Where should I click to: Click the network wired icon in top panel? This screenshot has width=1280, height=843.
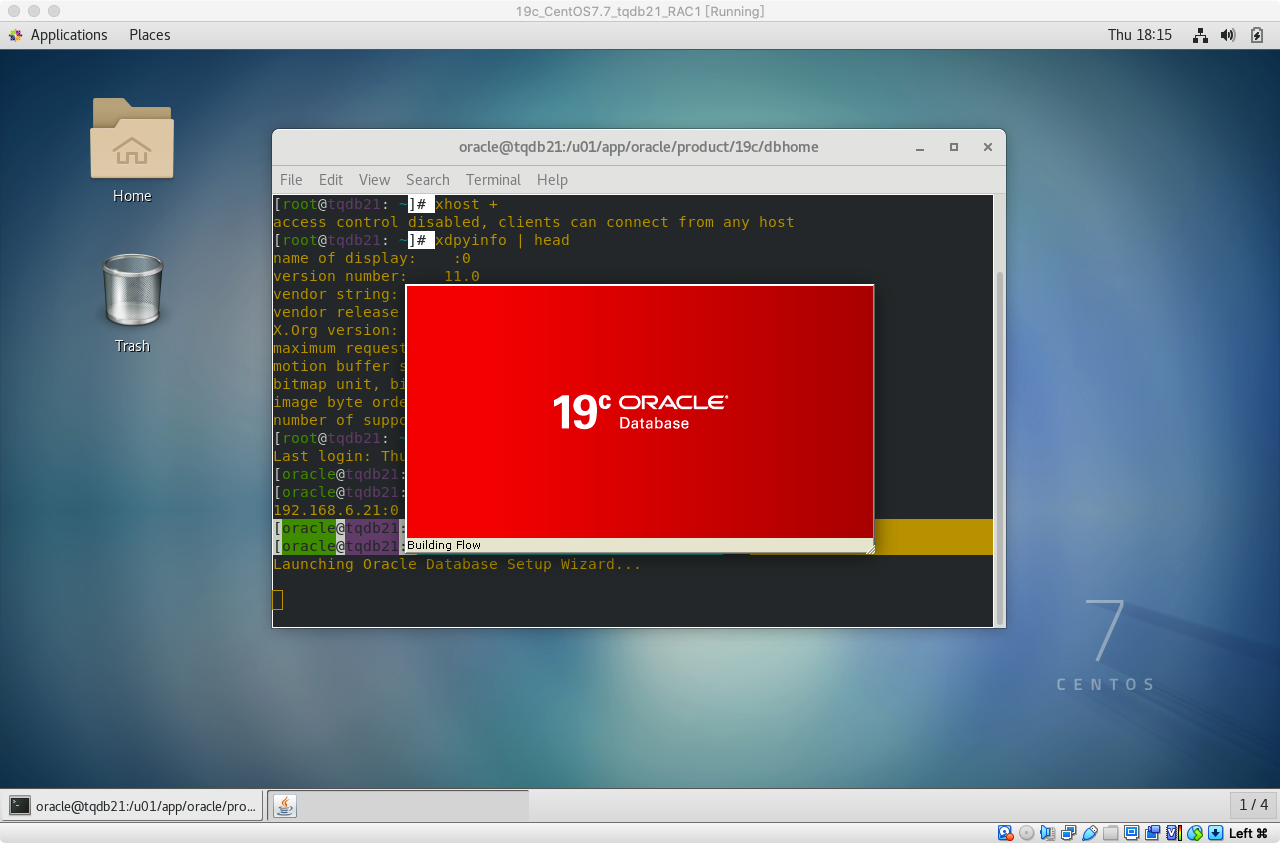coord(1200,35)
